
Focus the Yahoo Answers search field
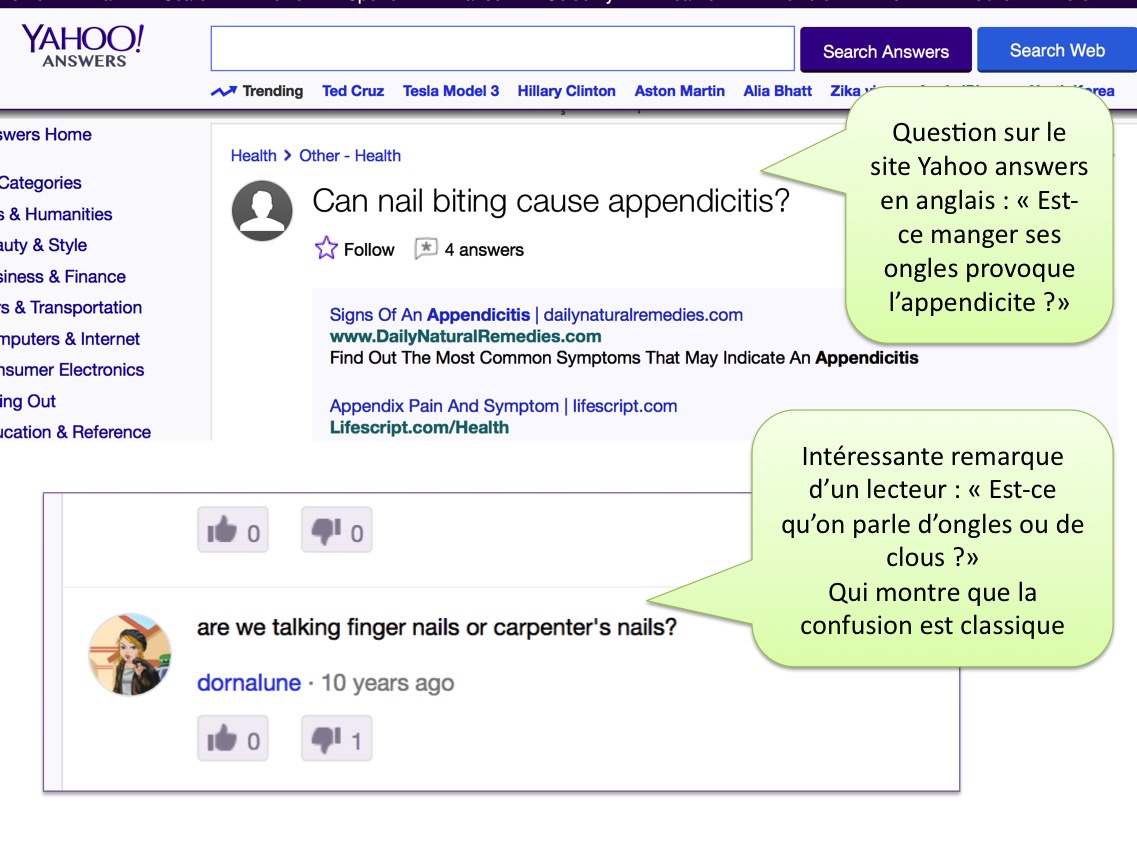pyautogui.click(x=503, y=49)
